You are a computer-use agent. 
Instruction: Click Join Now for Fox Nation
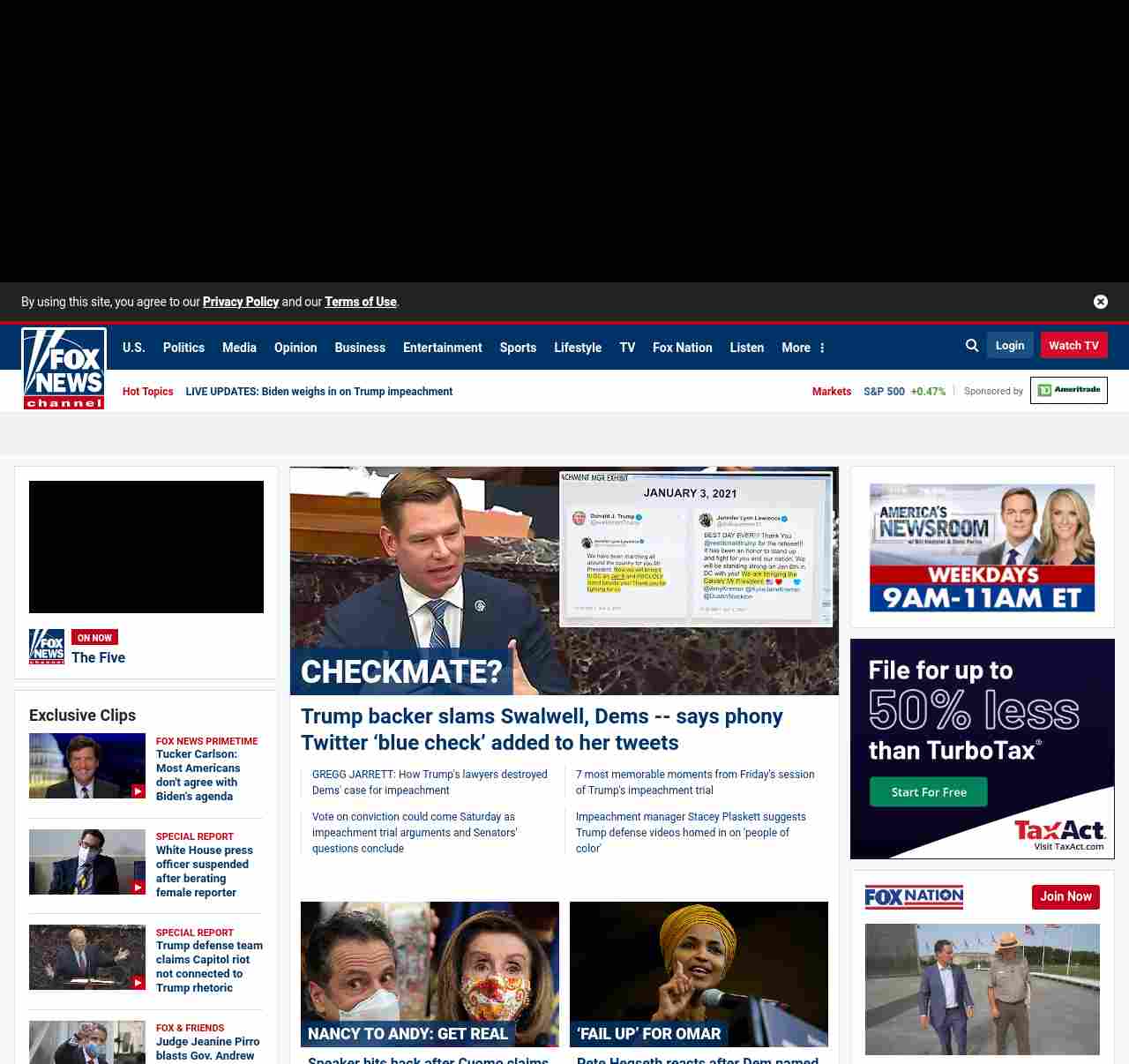(x=1065, y=896)
